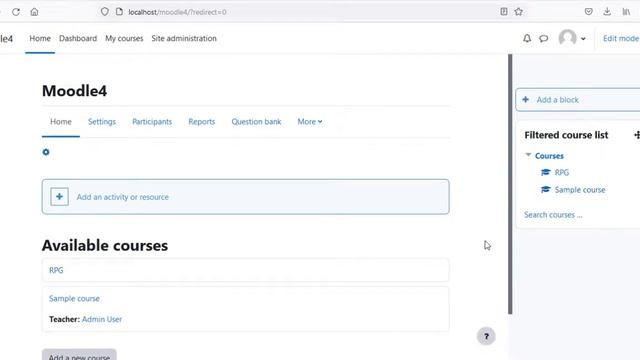Open Search courses link
Viewport: 640px width, 360px height.
click(x=553, y=215)
